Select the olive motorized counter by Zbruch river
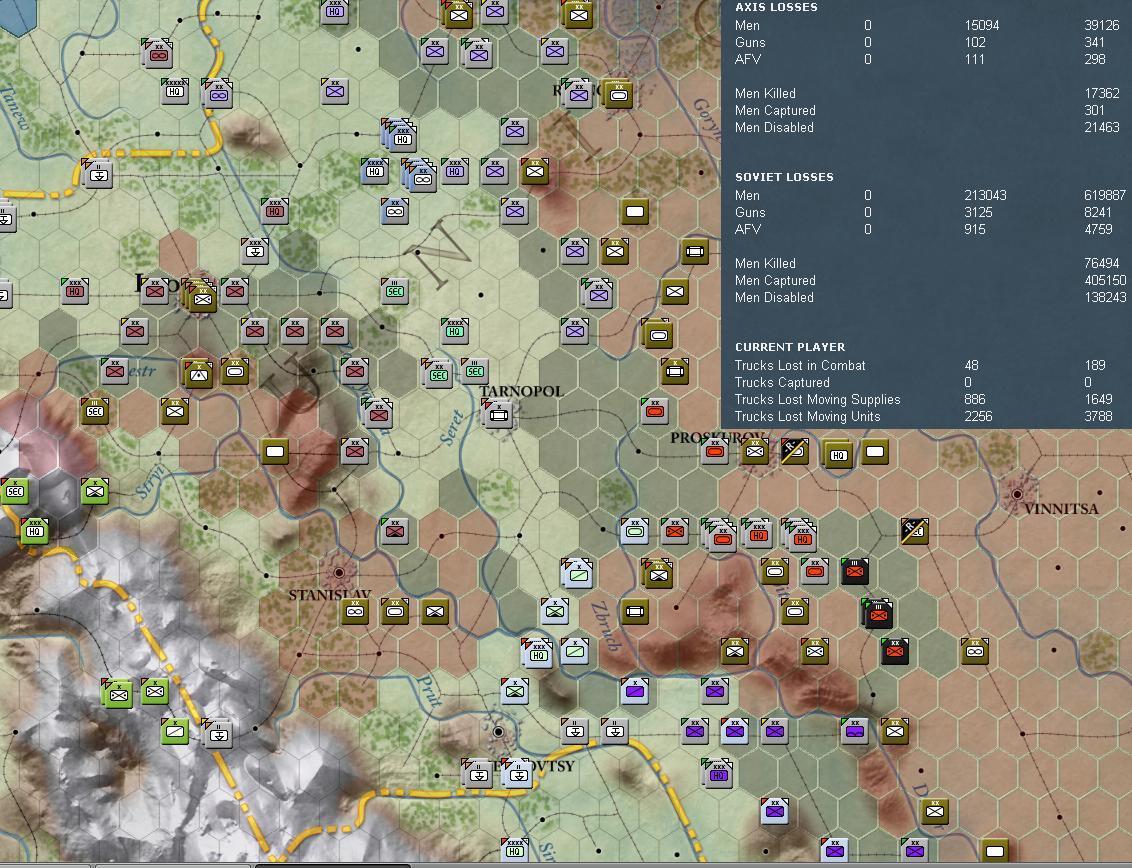 pyautogui.click(x=635, y=612)
